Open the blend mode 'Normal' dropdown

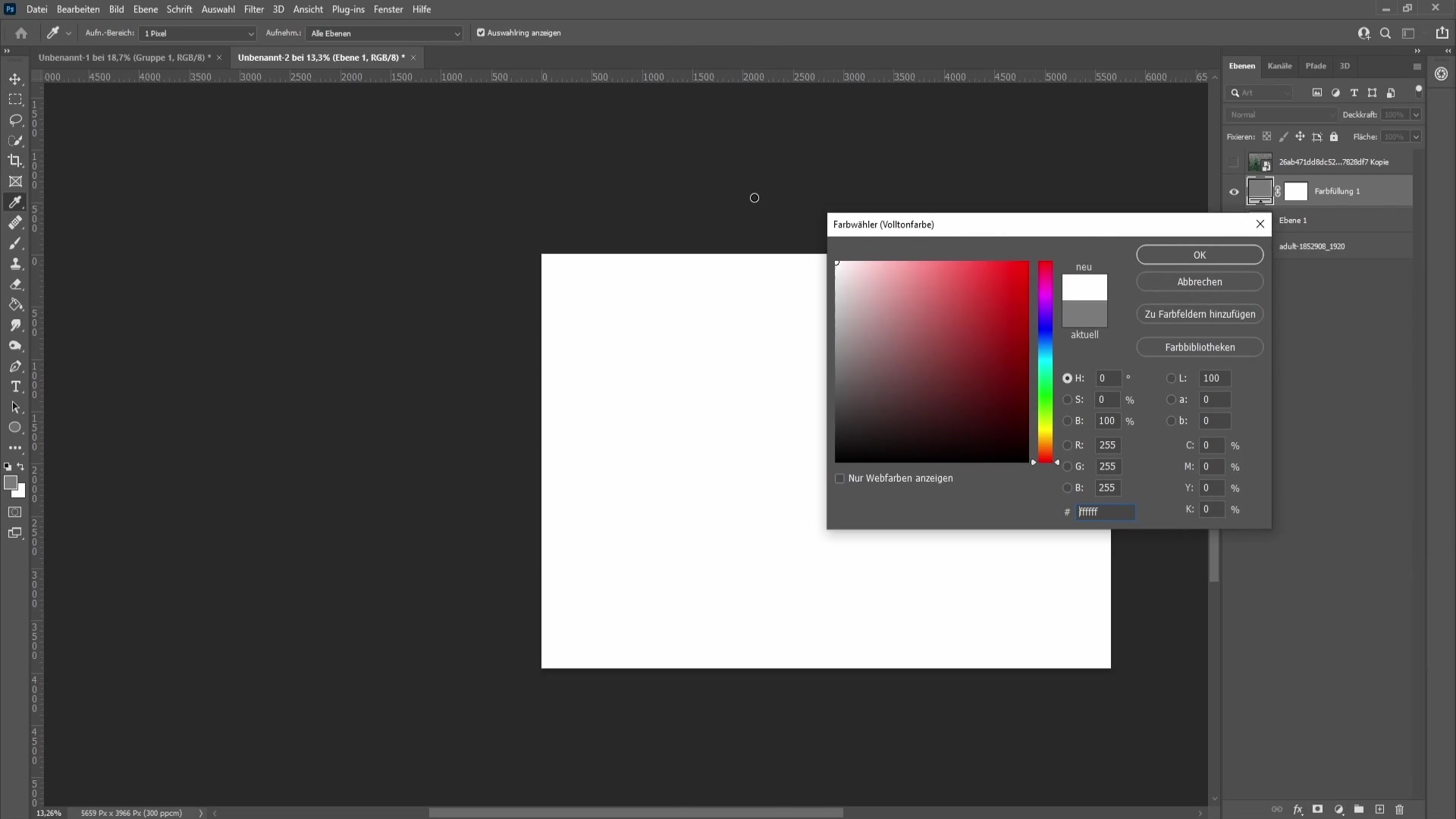pos(1281,115)
